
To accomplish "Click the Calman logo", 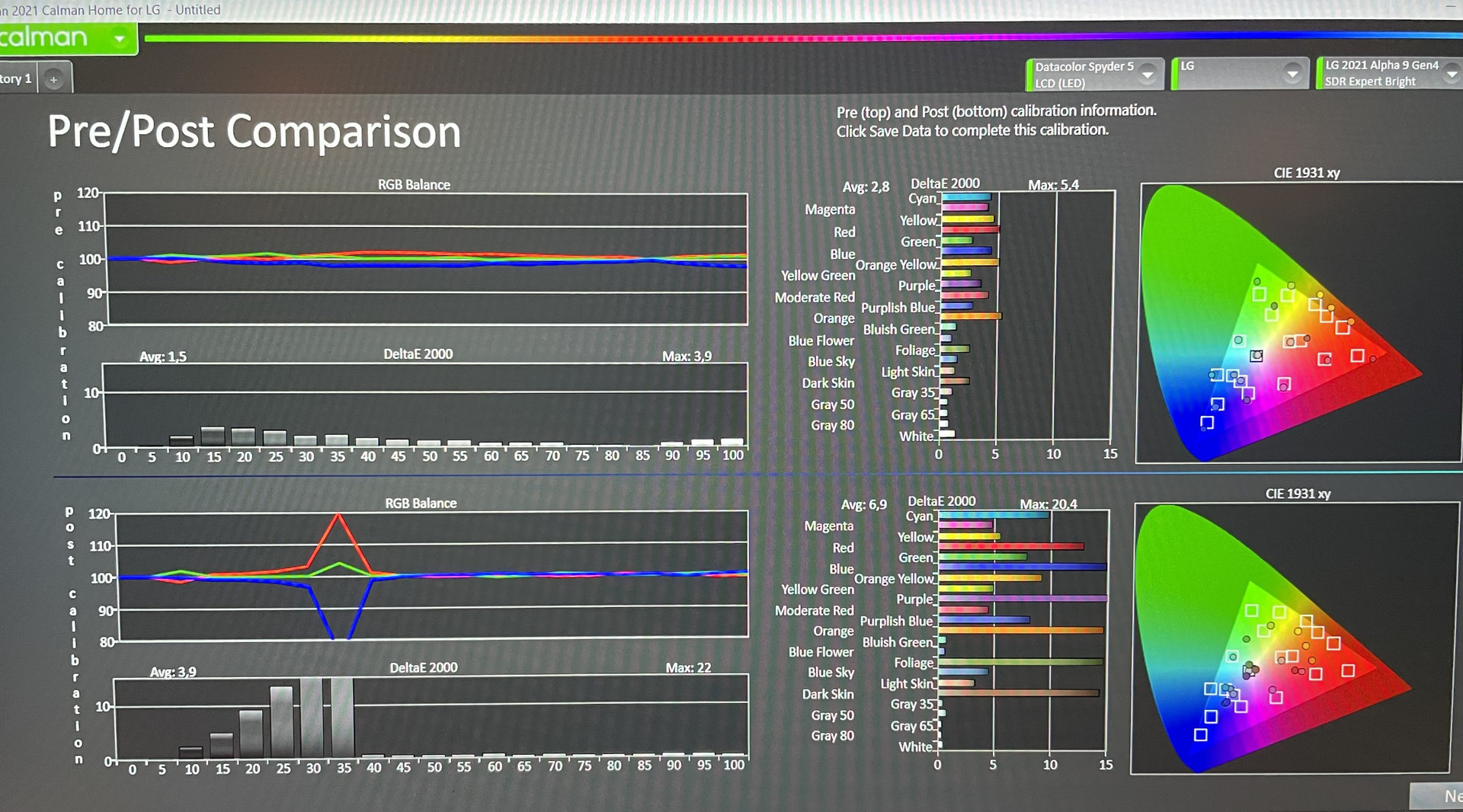I will (x=46, y=37).
